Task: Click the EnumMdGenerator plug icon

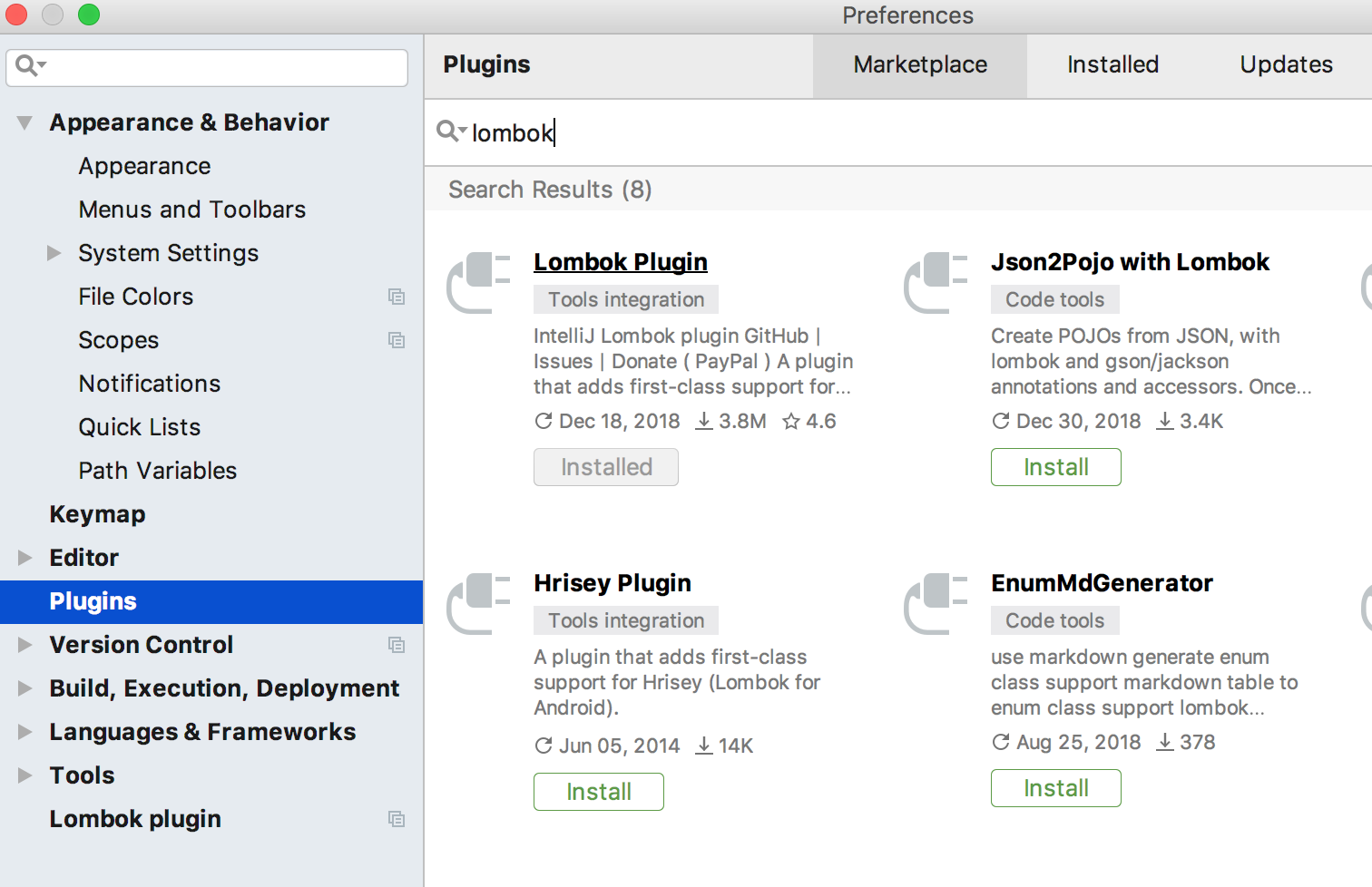Action: (936, 604)
